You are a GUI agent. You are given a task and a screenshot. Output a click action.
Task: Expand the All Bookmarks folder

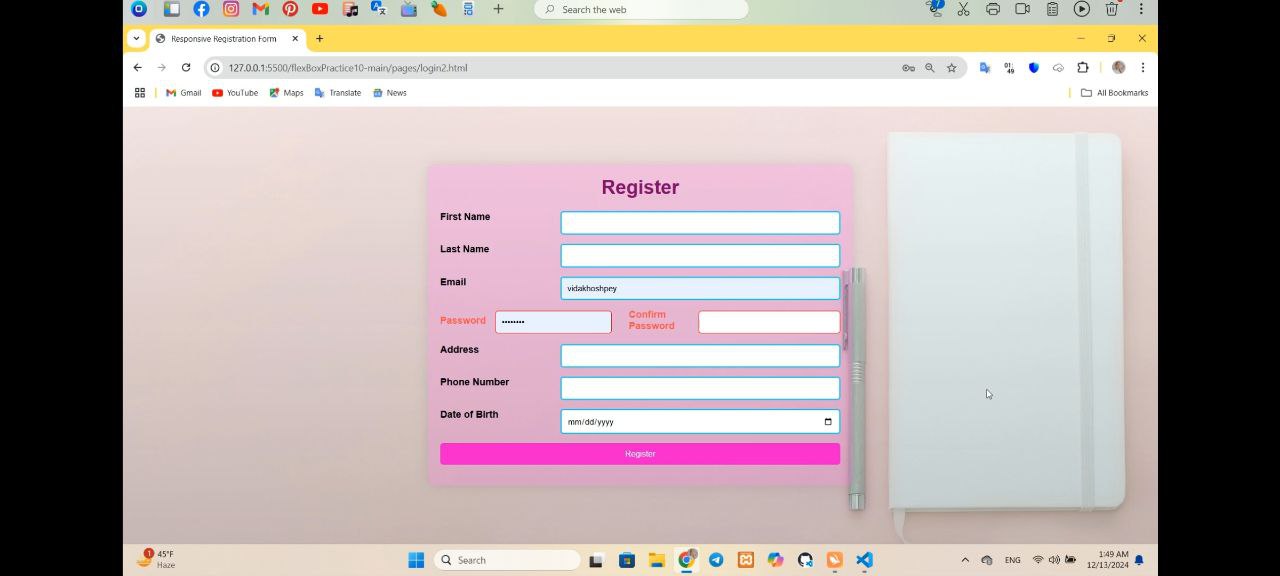[x=1114, y=93]
